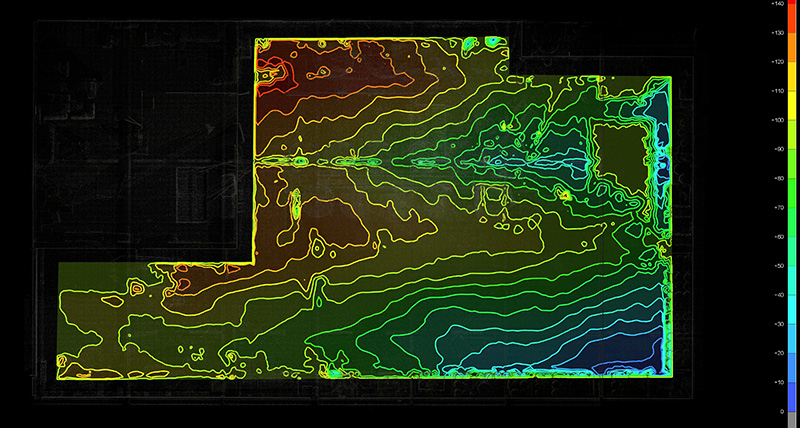Image resolution: width=800 pixels, height=428 pixels.
Task: Click the +140 label on the legend
Action: [775, 4]
